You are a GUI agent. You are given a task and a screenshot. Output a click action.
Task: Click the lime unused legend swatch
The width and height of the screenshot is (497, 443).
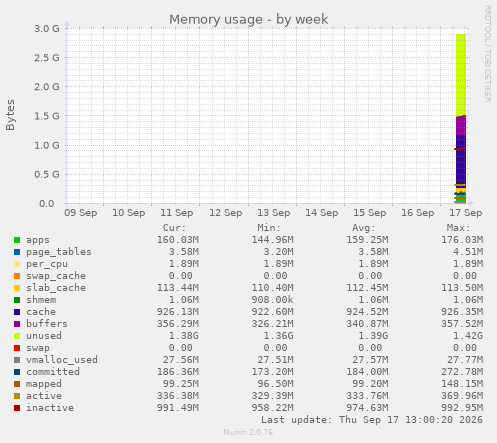(x=17, y=336)
